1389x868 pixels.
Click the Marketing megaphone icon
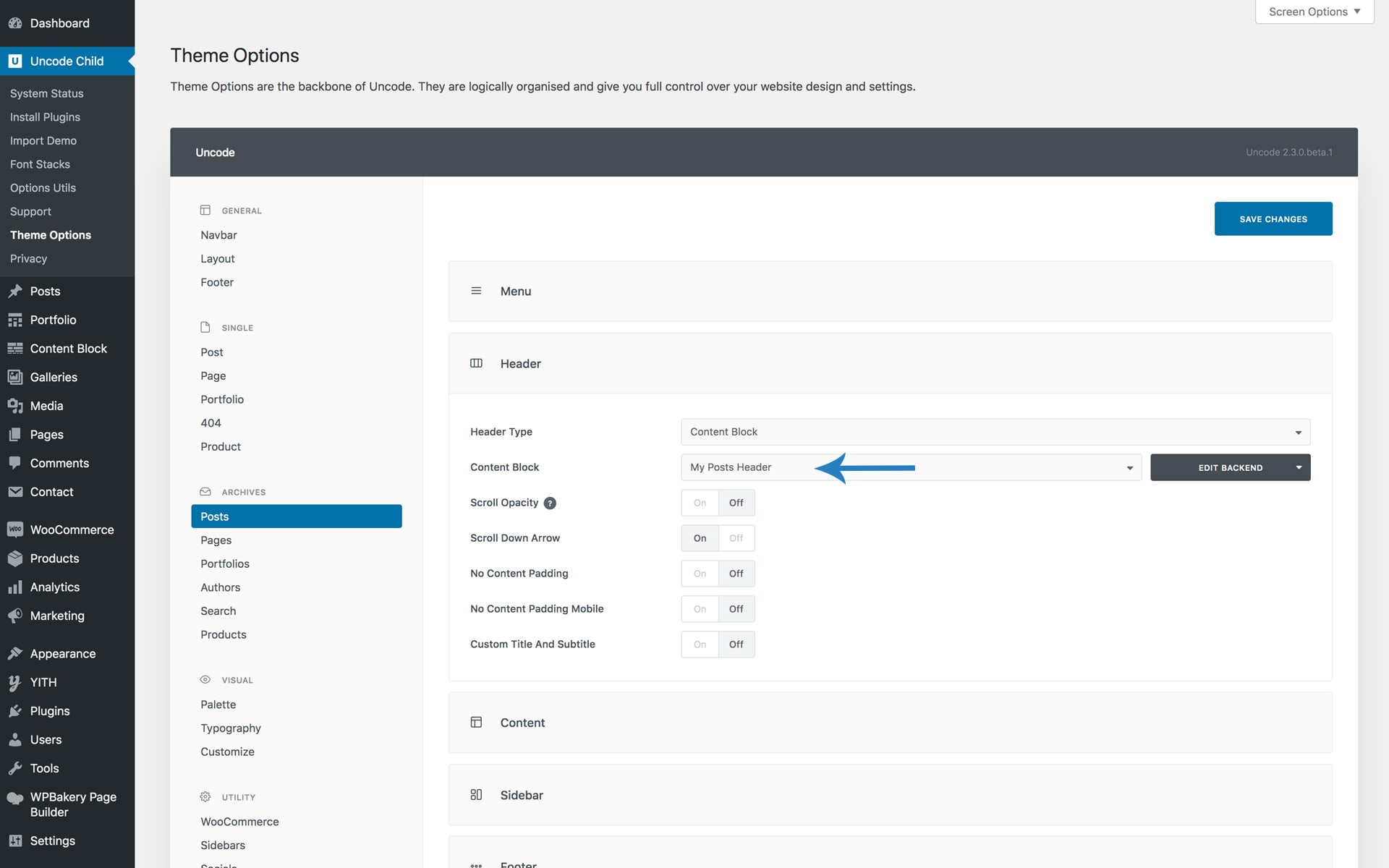(14, 616)
